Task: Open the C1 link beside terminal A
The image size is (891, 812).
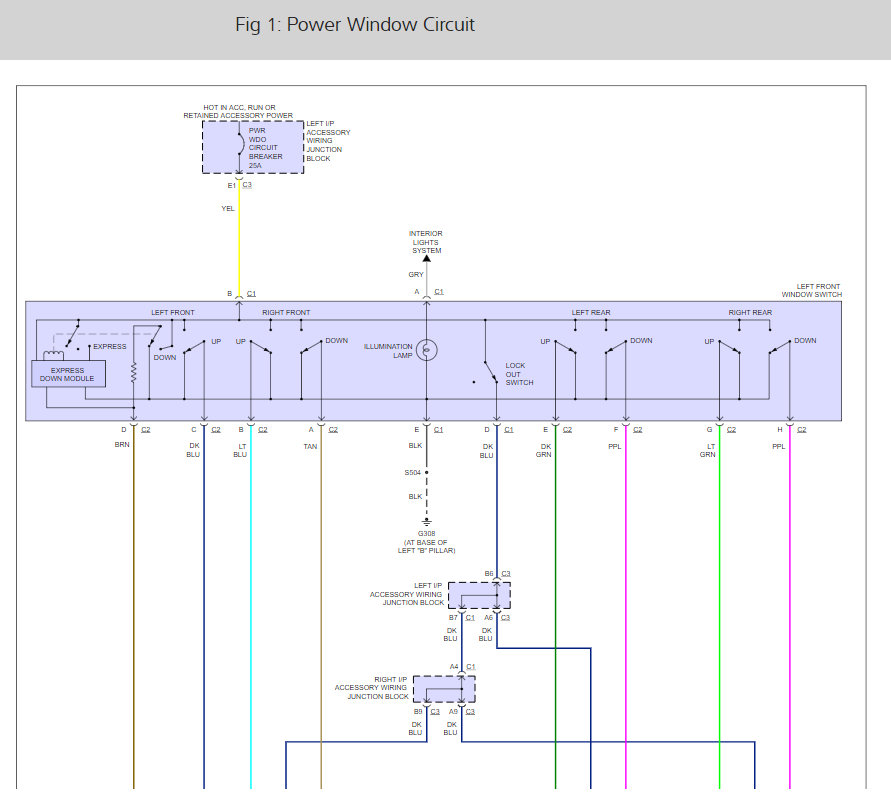Action: (439, 292)
